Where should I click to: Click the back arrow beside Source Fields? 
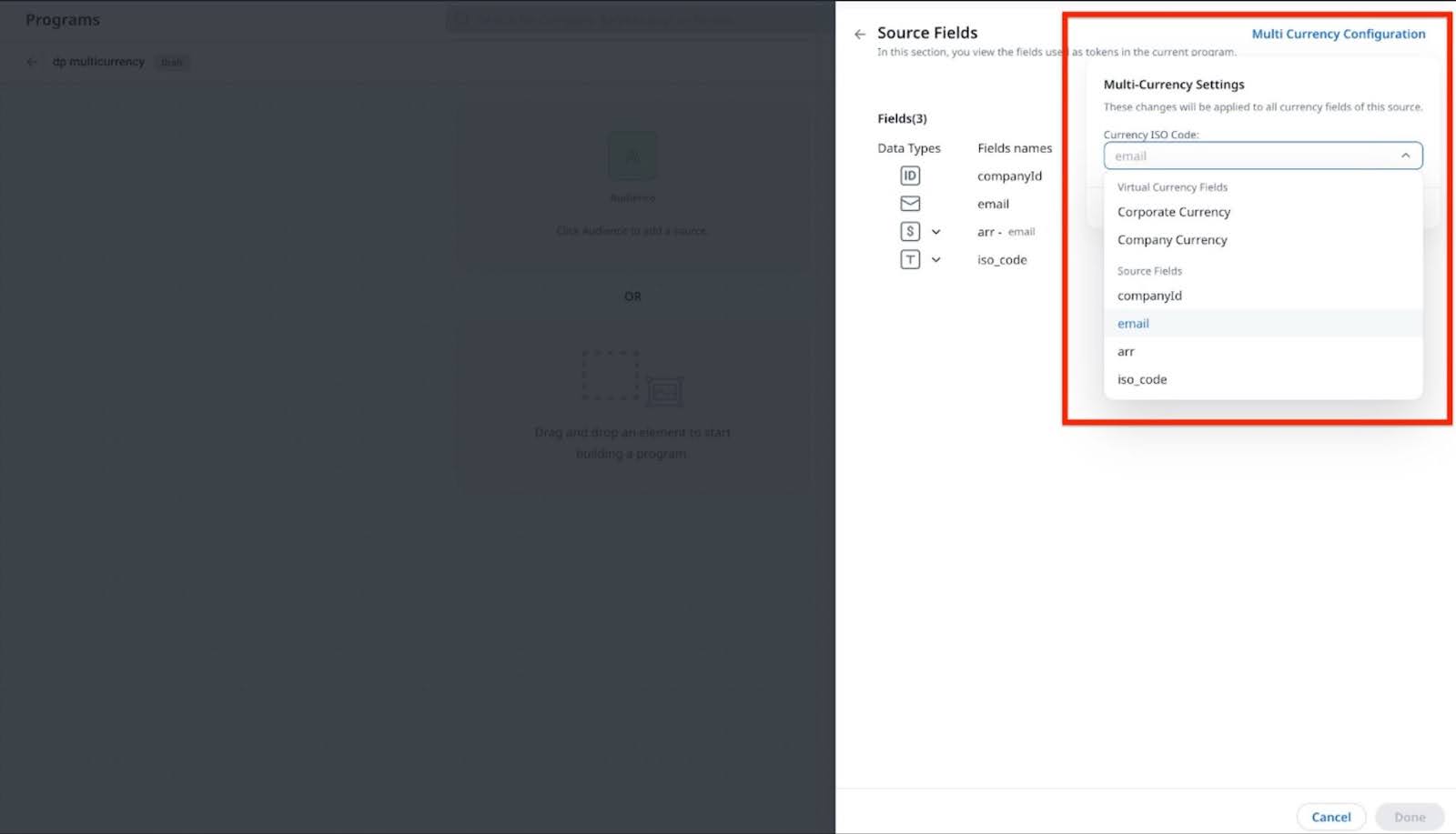tap(859, 34)
